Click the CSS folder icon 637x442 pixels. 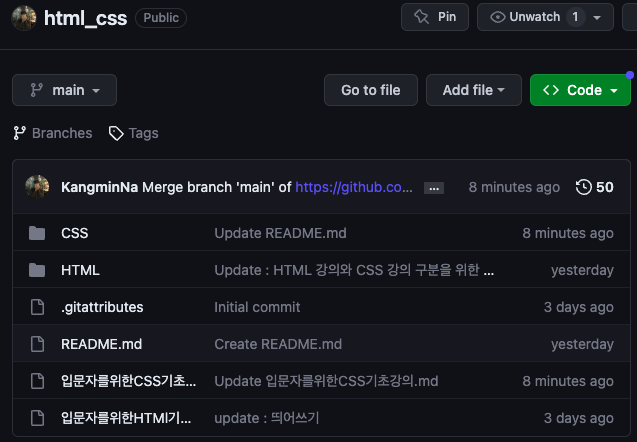(x=37, y=233)
